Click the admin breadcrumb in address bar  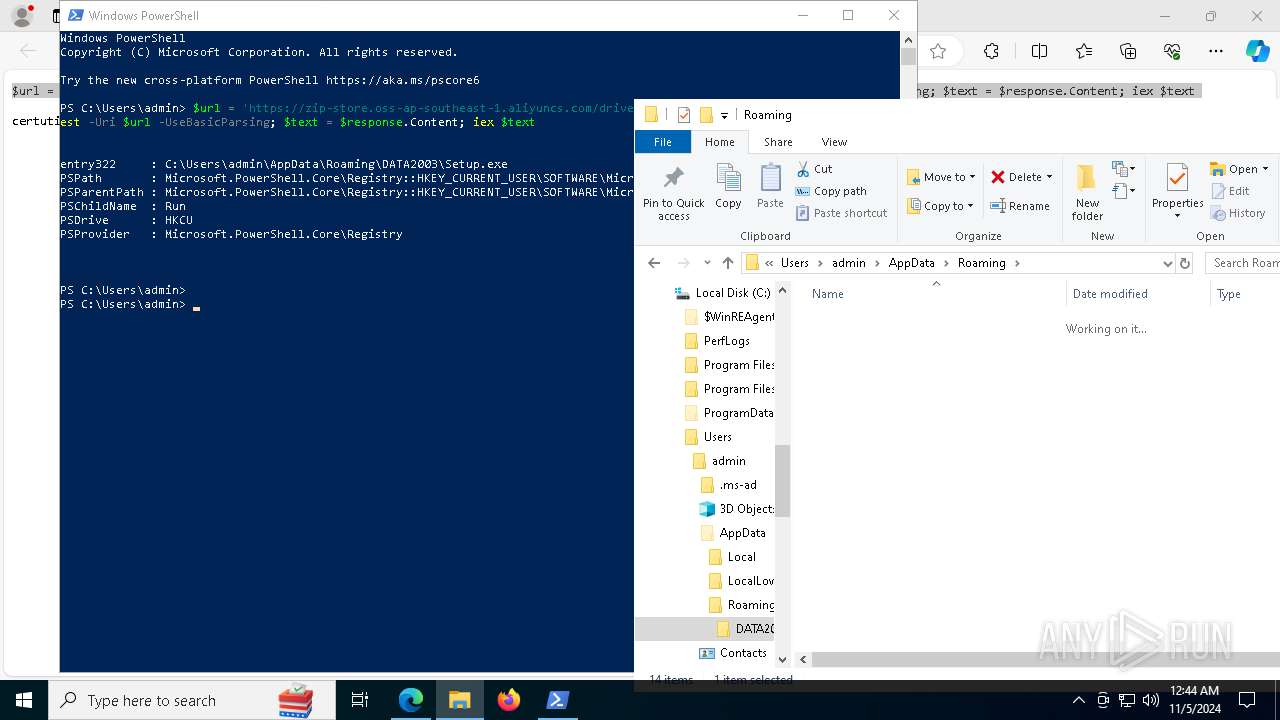coord(849,263)
